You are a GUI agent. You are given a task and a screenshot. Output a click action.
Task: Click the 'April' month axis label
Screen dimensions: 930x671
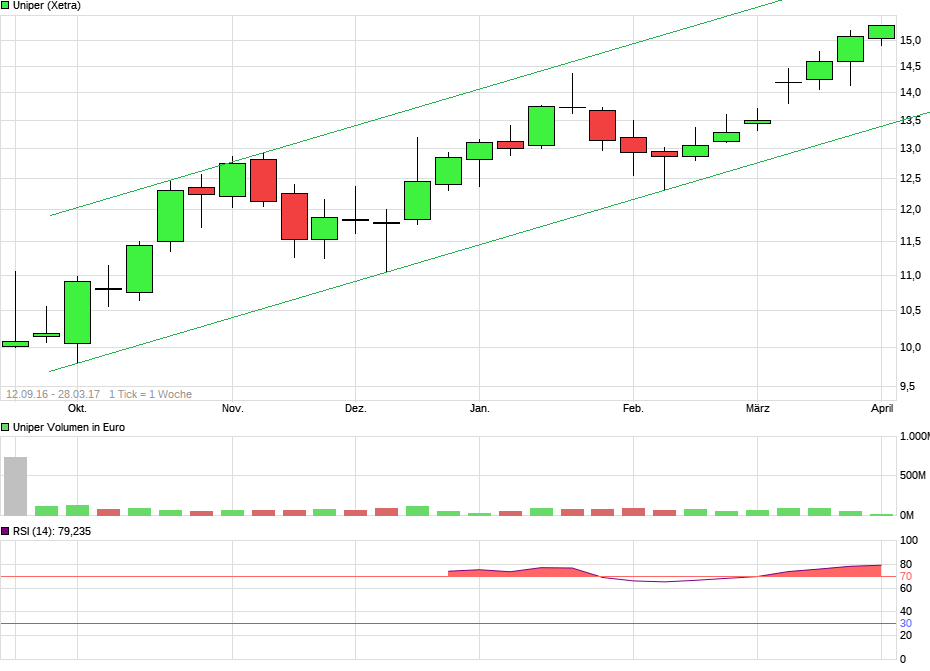point(882,408)
